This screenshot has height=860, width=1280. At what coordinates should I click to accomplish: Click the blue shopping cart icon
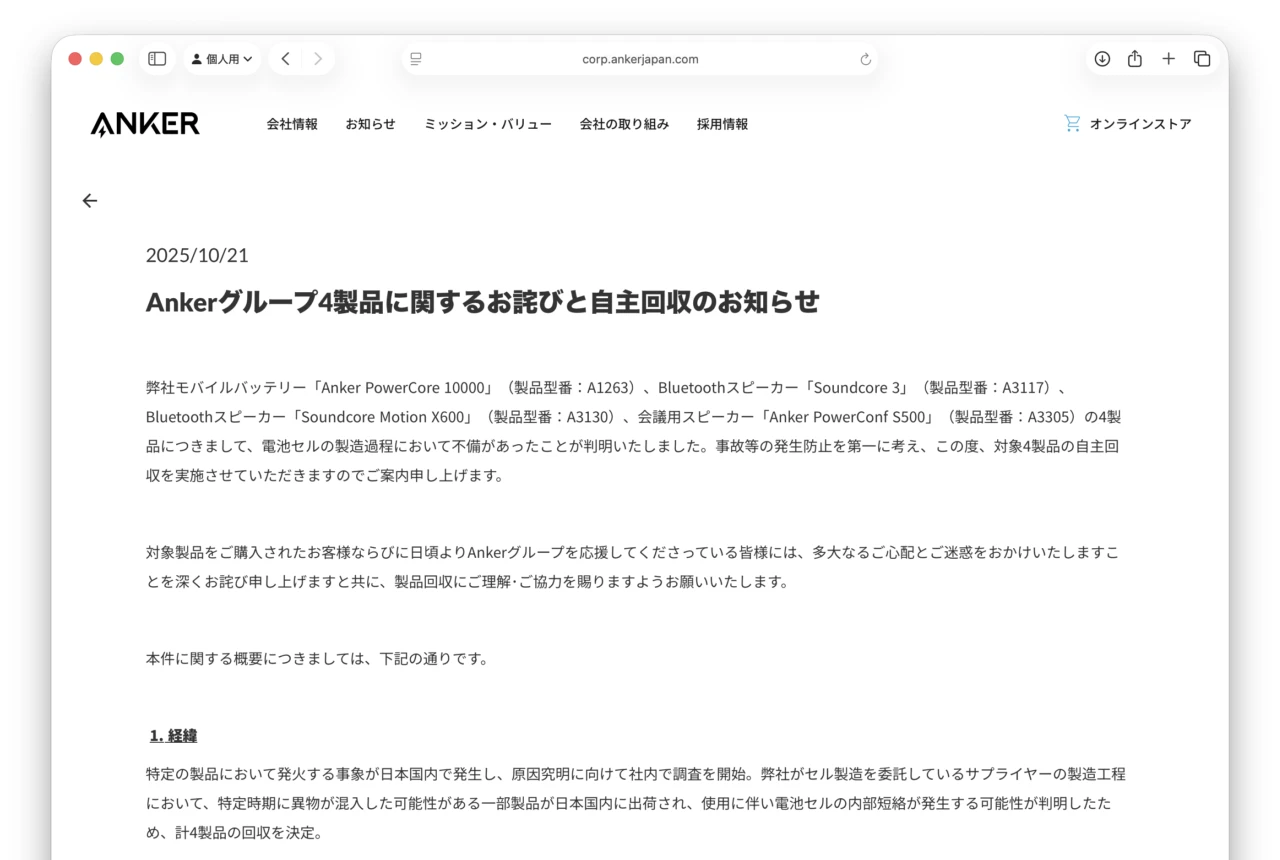click(1071, 122)
